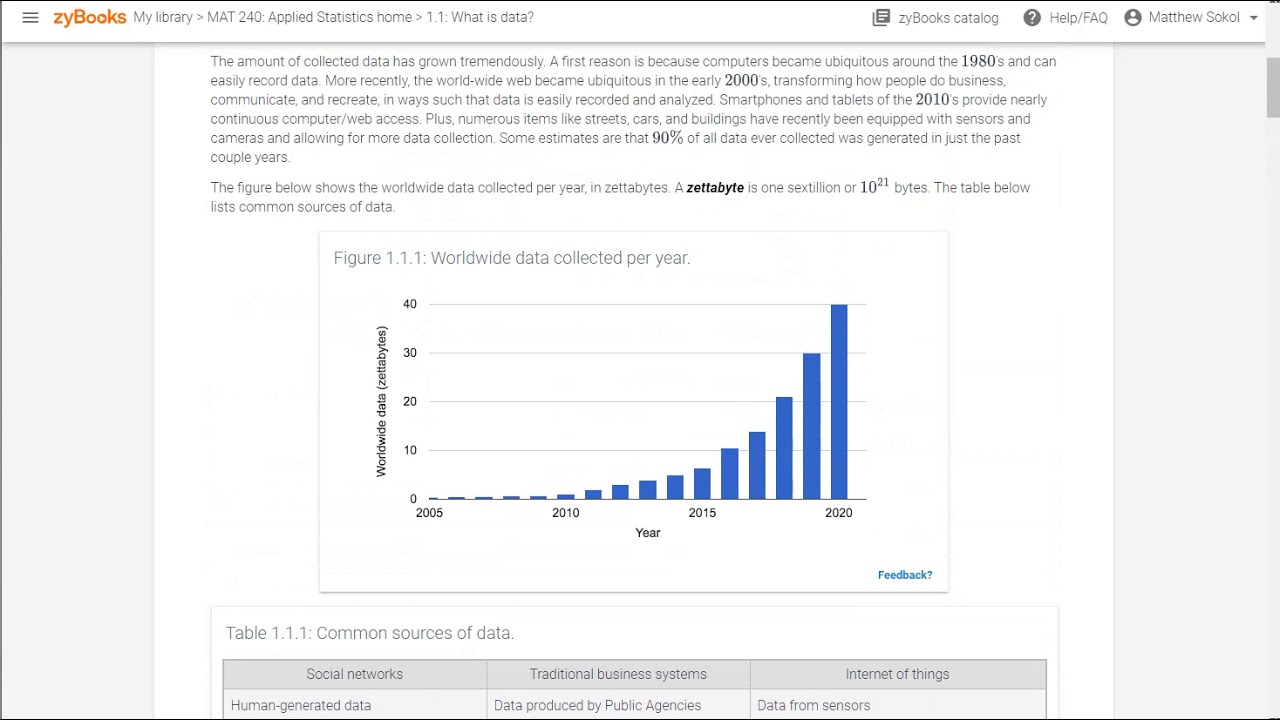The height and width of the screenshot is (720, 1280).
Task: Click the tallest 2020 bar in chart
Action: point(839,401)
